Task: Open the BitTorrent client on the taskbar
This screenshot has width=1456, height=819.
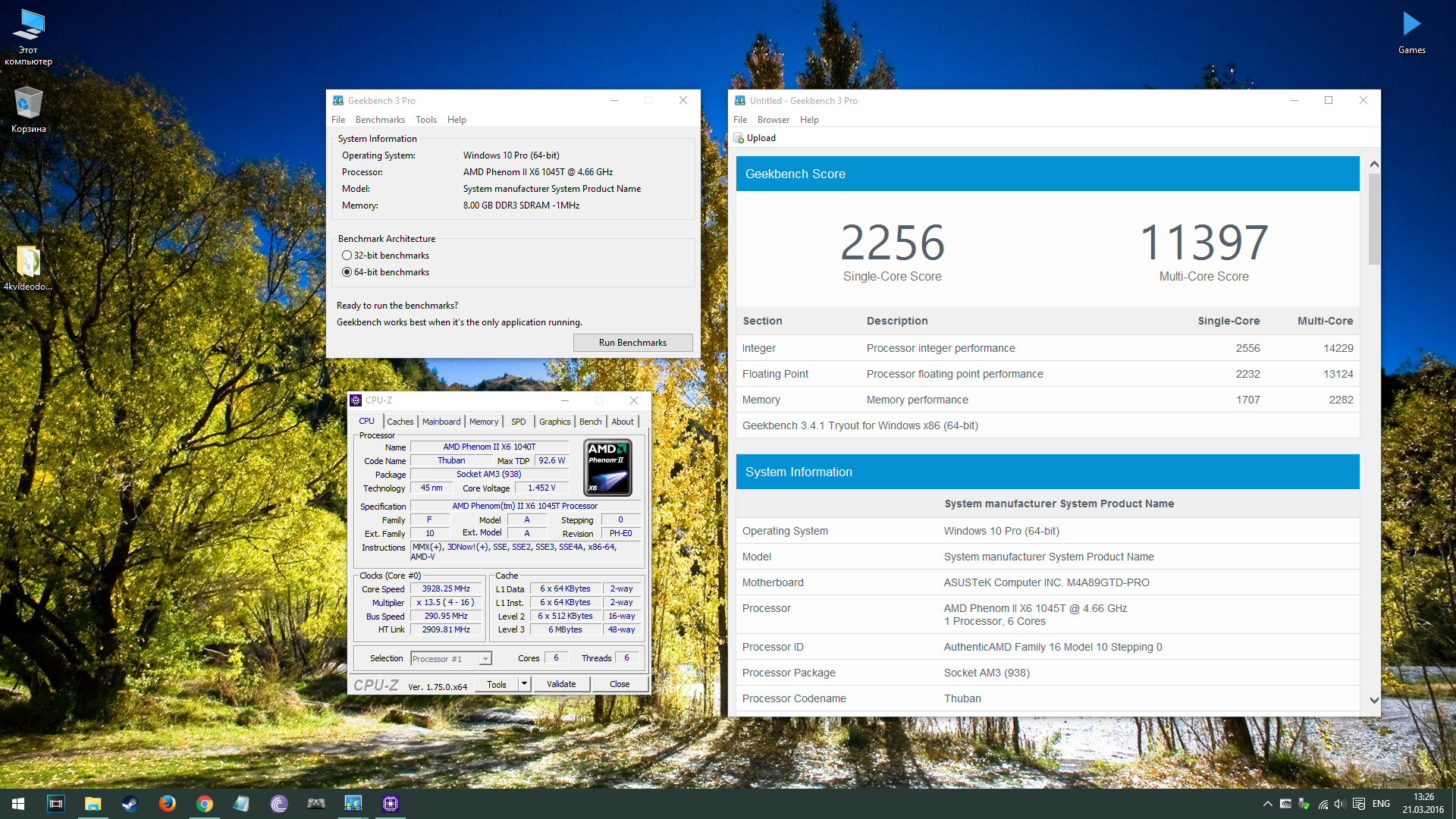Action: tap(279, 803)
